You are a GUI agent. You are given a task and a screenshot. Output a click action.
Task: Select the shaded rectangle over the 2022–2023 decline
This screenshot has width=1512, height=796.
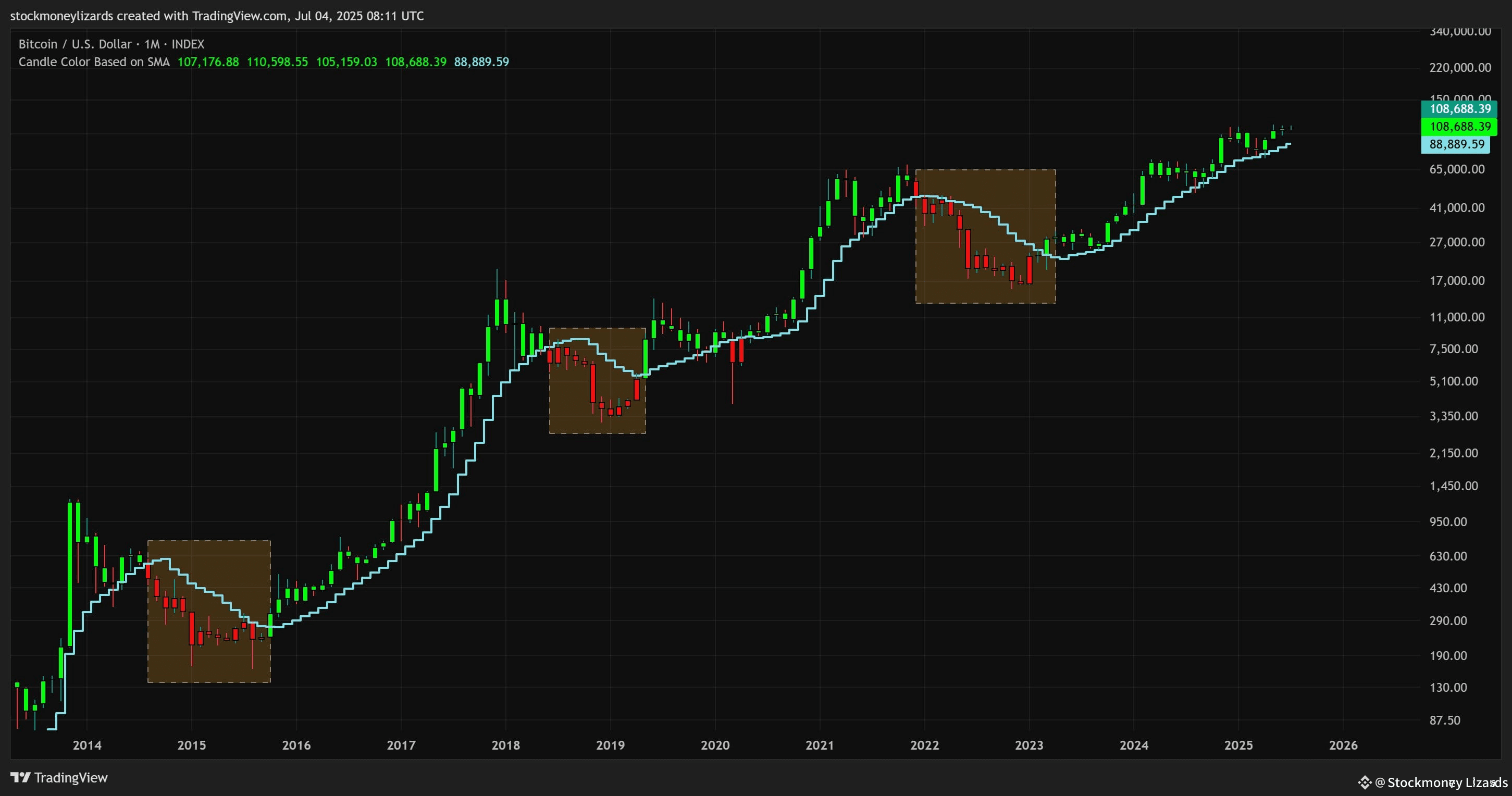coord(985,236)
